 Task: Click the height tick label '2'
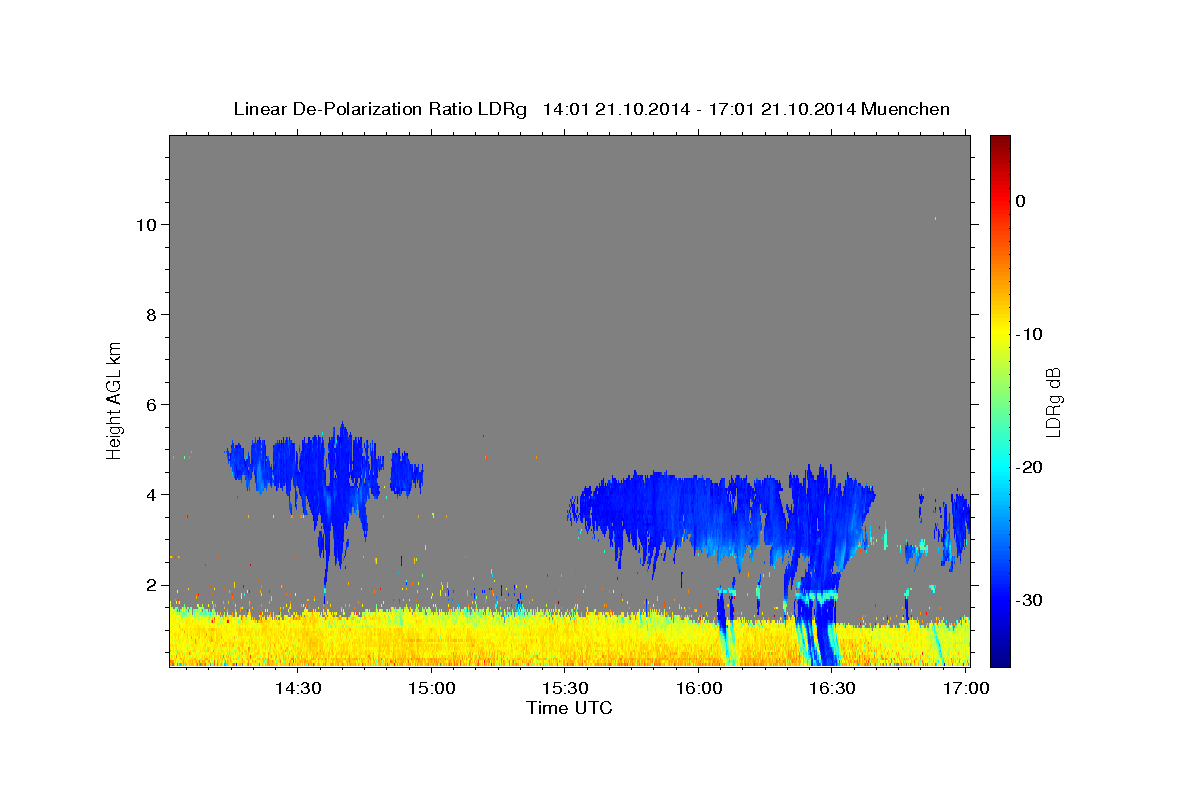[x=152, y=584]
